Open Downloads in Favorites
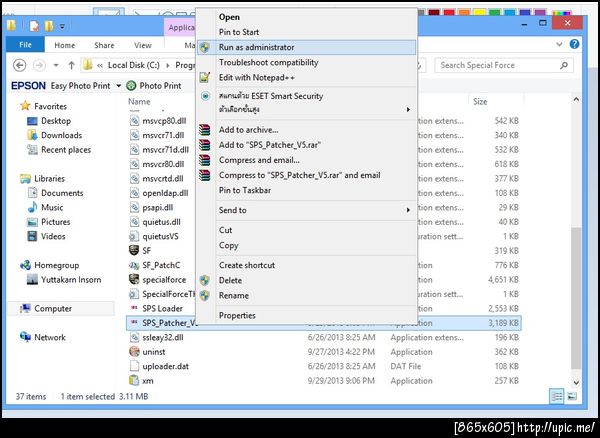The width and height of the screenshot is (600, 438). [x=61, y=135]
